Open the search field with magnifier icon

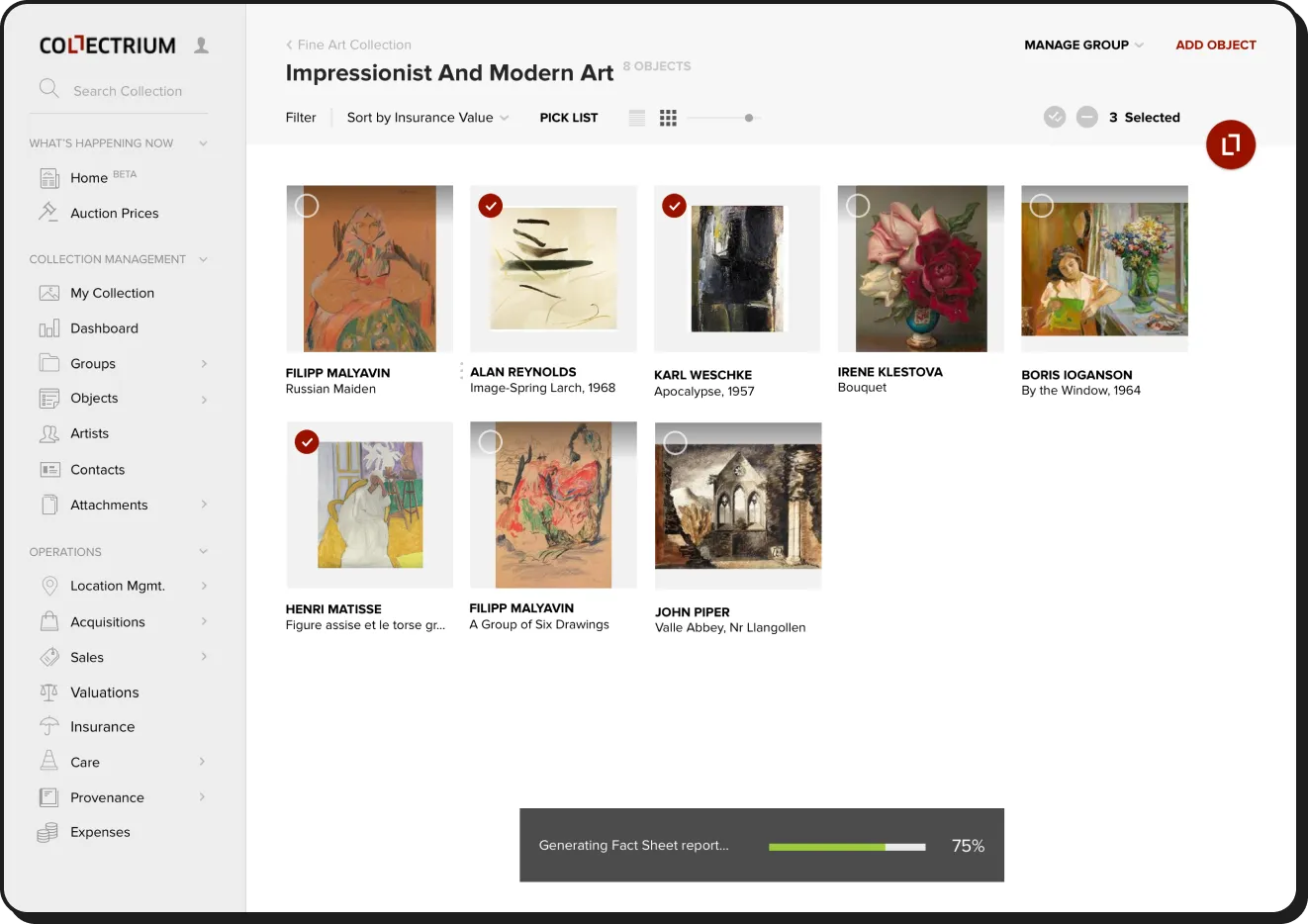pyautogui.click(x=49, y=89)
